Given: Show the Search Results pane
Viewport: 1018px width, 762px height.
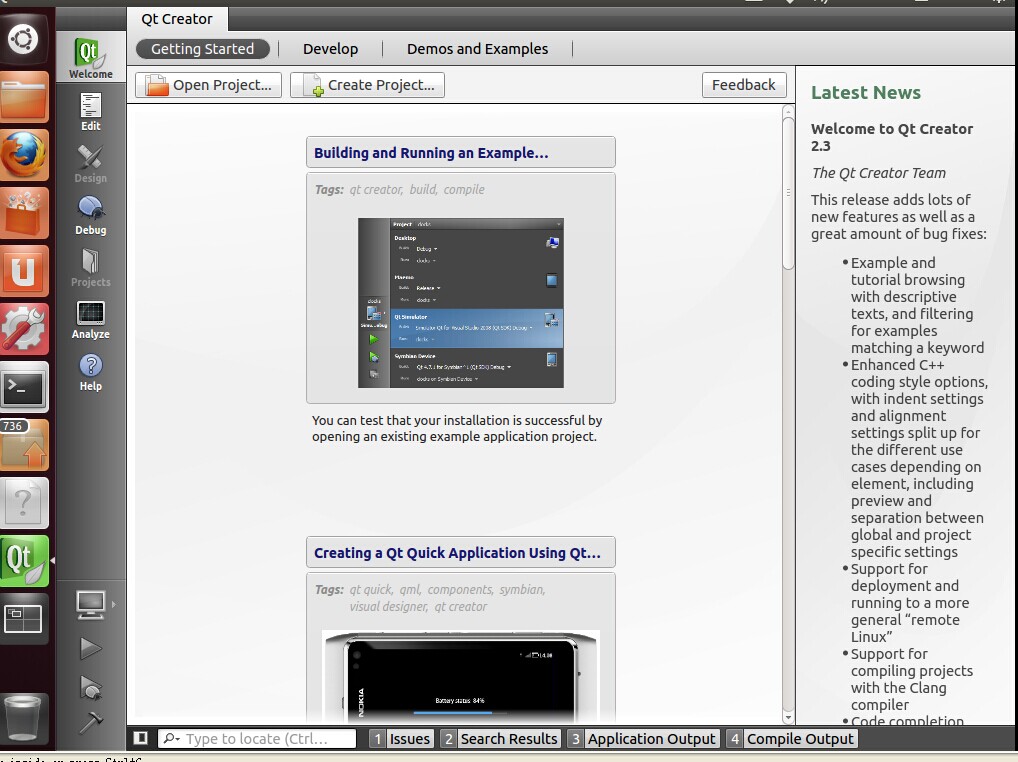Looking at the screenshot, I should (499, 739).
